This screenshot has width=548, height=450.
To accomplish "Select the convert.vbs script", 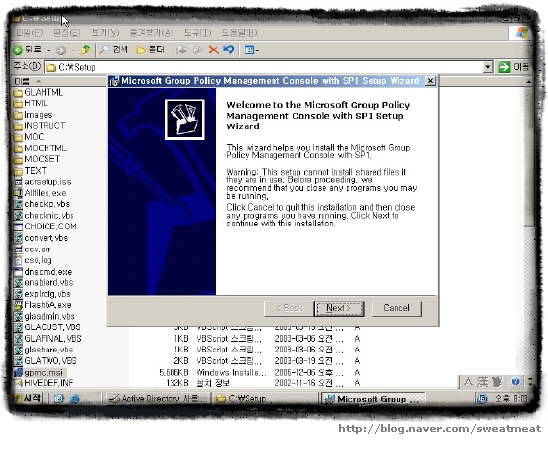I will coord(41,238).
